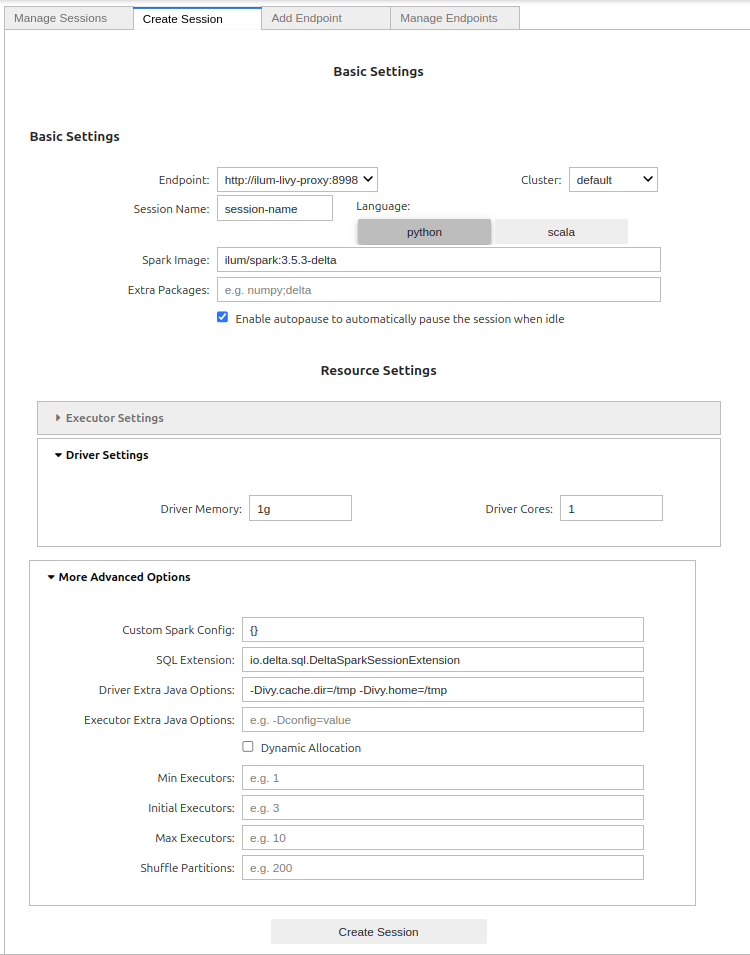Disable autopause for idle sessions

click(x=222, y=317)
